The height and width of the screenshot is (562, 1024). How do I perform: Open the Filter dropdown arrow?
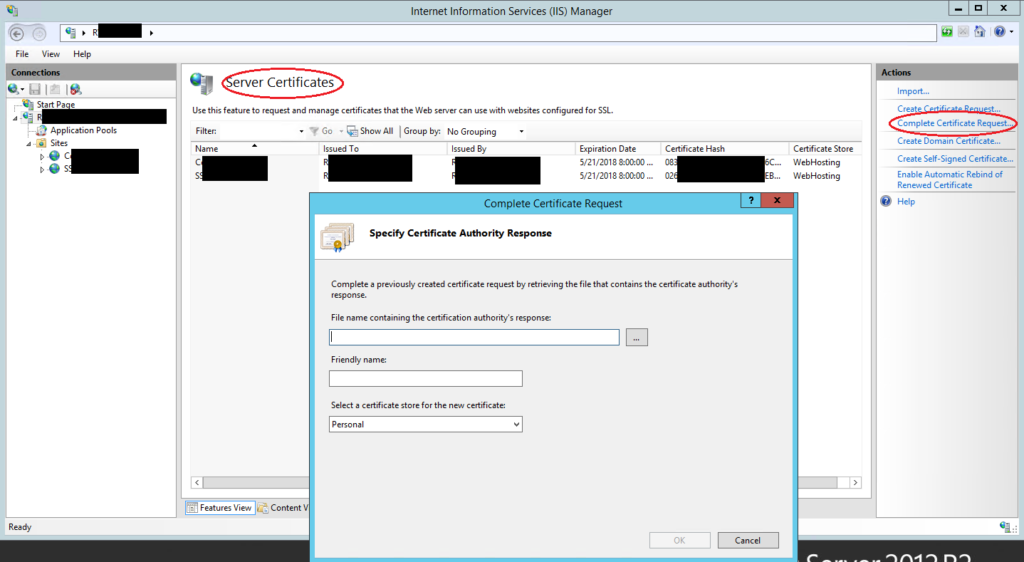[x=301, y=131]
